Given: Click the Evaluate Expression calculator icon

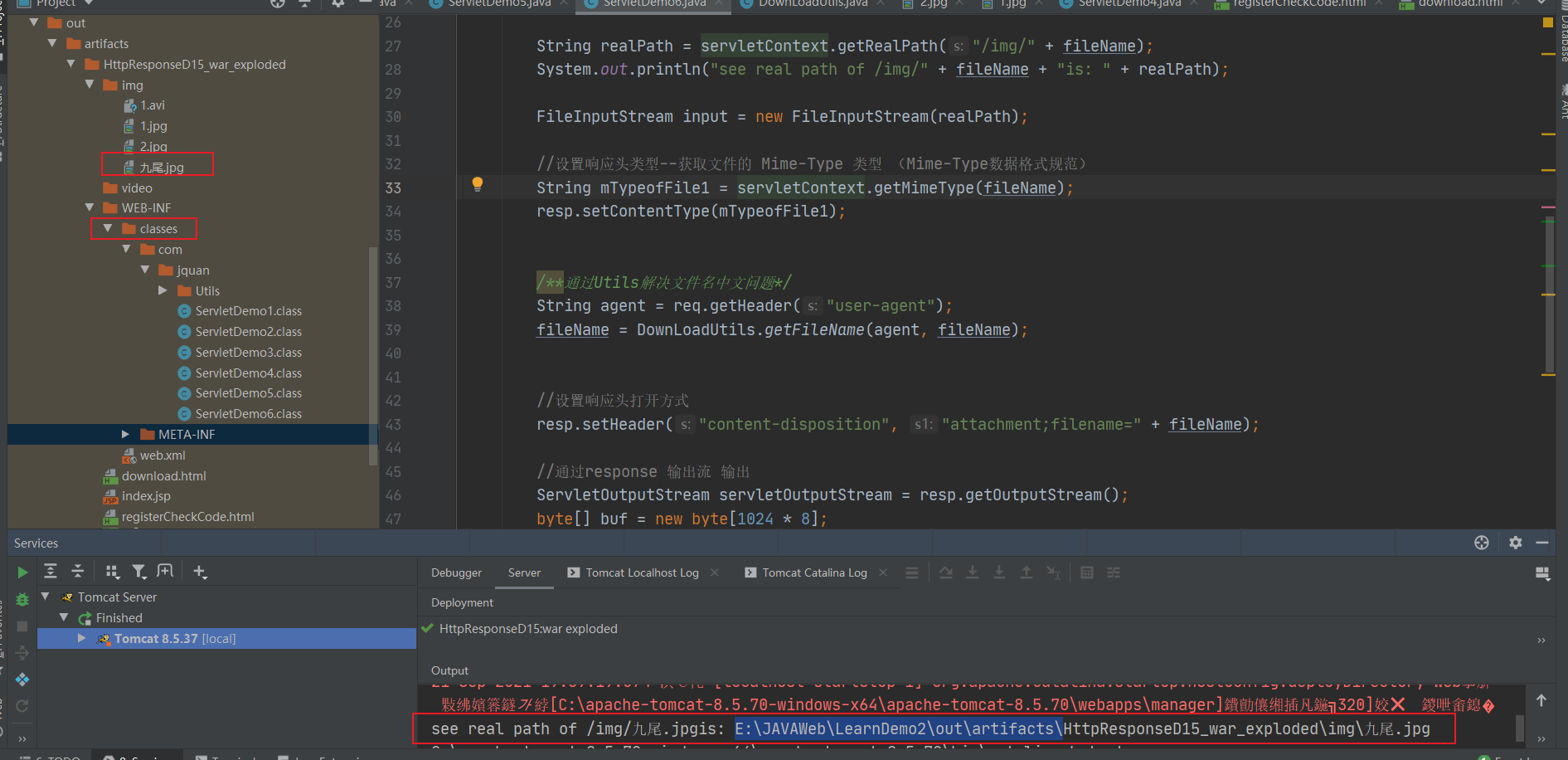Looking at the screenshot, I should [x=1087, y=572].
